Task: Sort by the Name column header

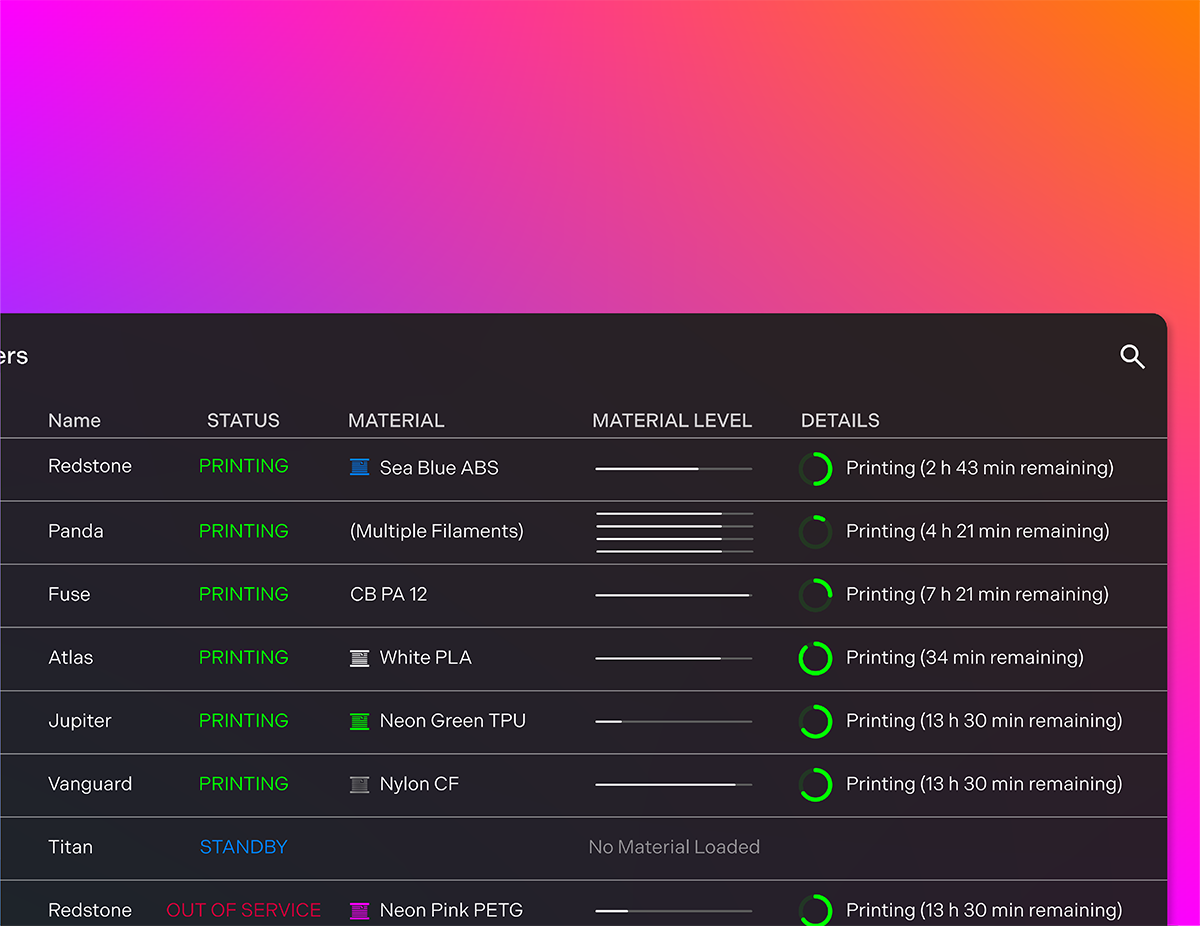Action: 74,421
